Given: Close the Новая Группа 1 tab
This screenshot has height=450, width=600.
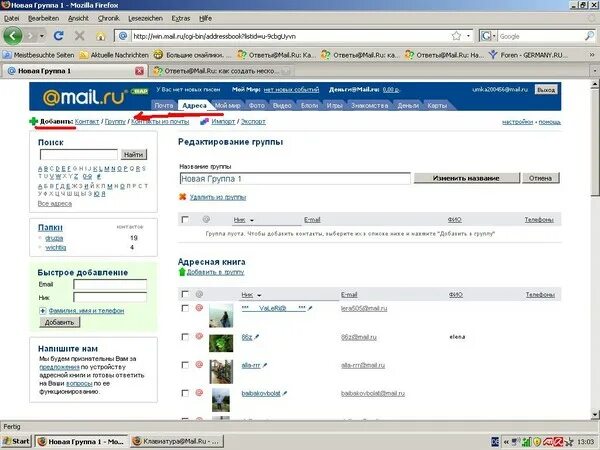Looking at the screenshot, I should point(140,71).
